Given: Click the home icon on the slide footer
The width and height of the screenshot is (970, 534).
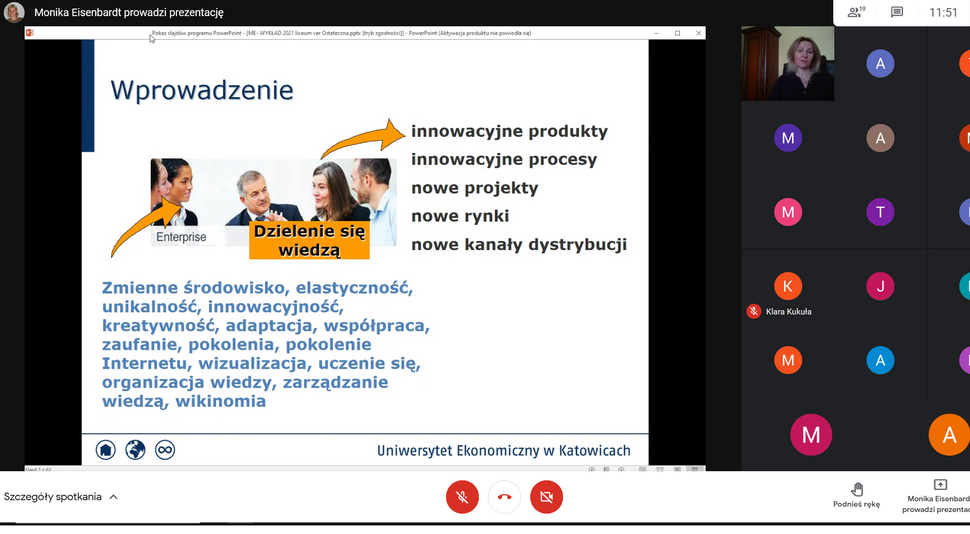Looking at the screenshot, I should pyautogui.click(x=105, y=450).
